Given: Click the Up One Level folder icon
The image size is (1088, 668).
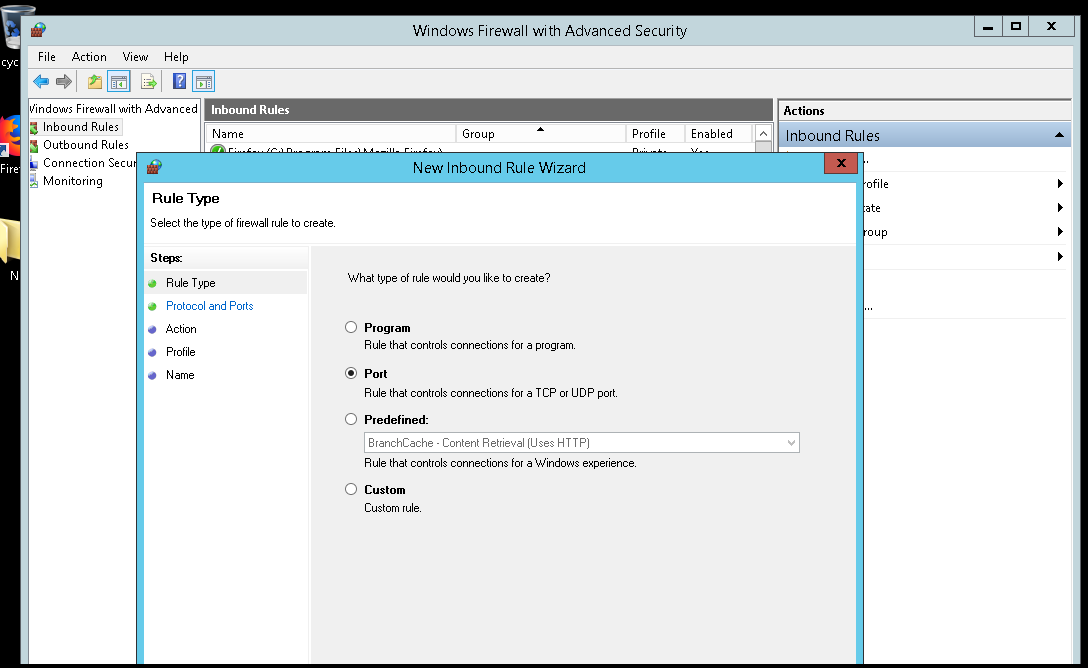Looking at the screenshot, I should [x=94, y=82].
